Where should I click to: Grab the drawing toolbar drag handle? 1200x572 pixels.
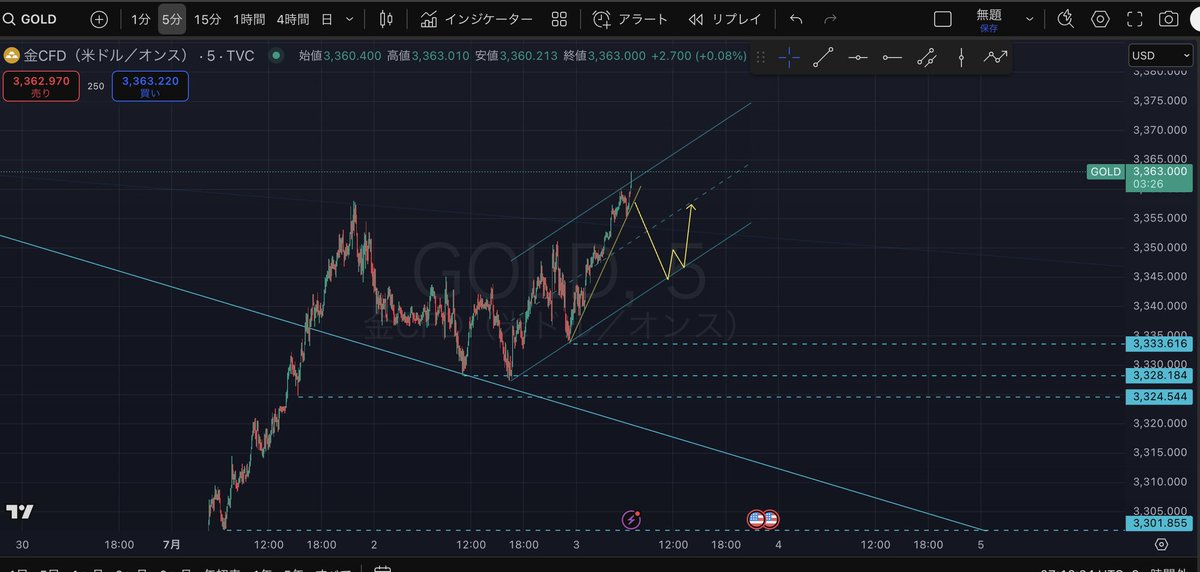[x=760, y=58]
